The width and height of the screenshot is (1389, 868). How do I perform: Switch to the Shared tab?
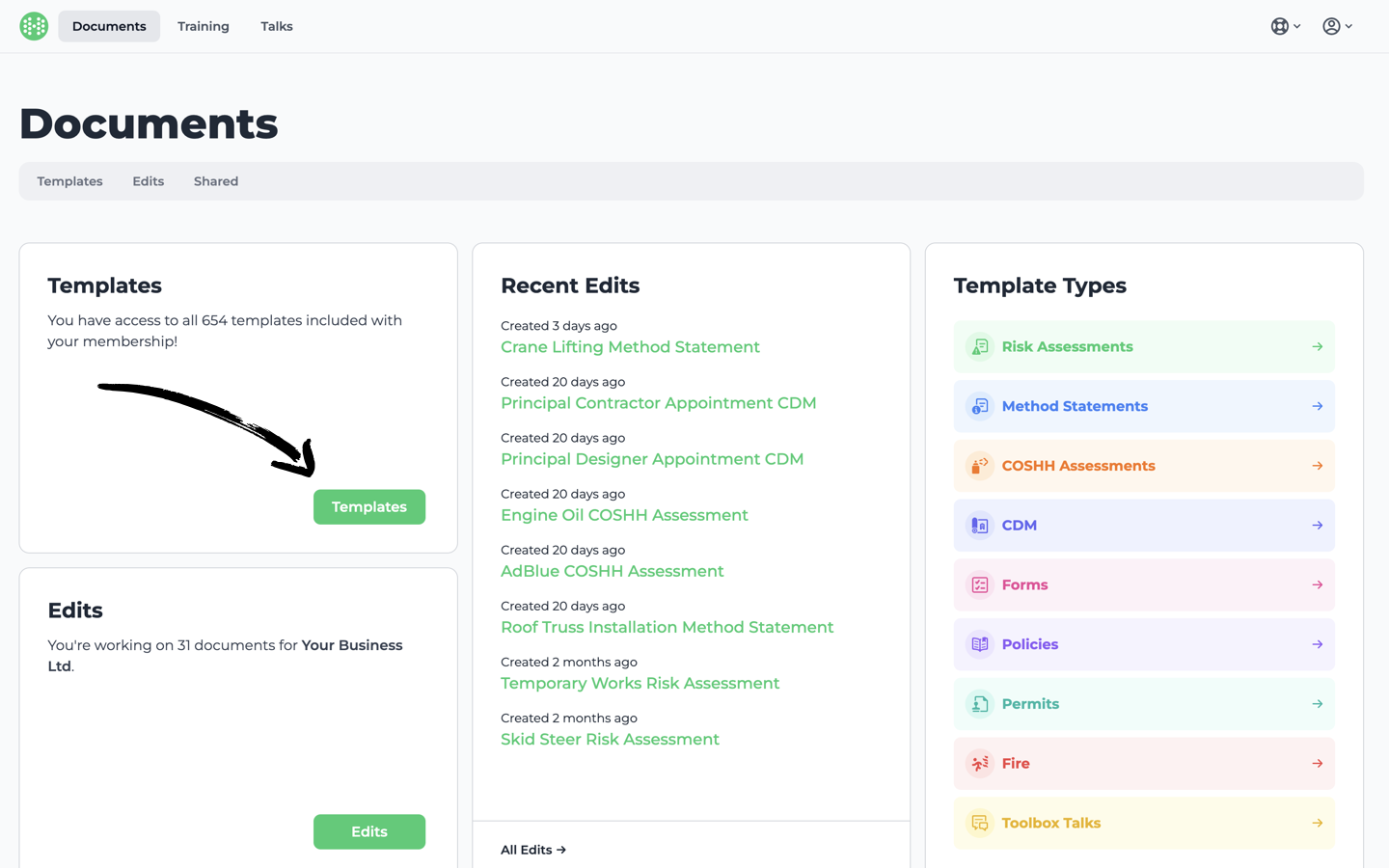(215, 181)
